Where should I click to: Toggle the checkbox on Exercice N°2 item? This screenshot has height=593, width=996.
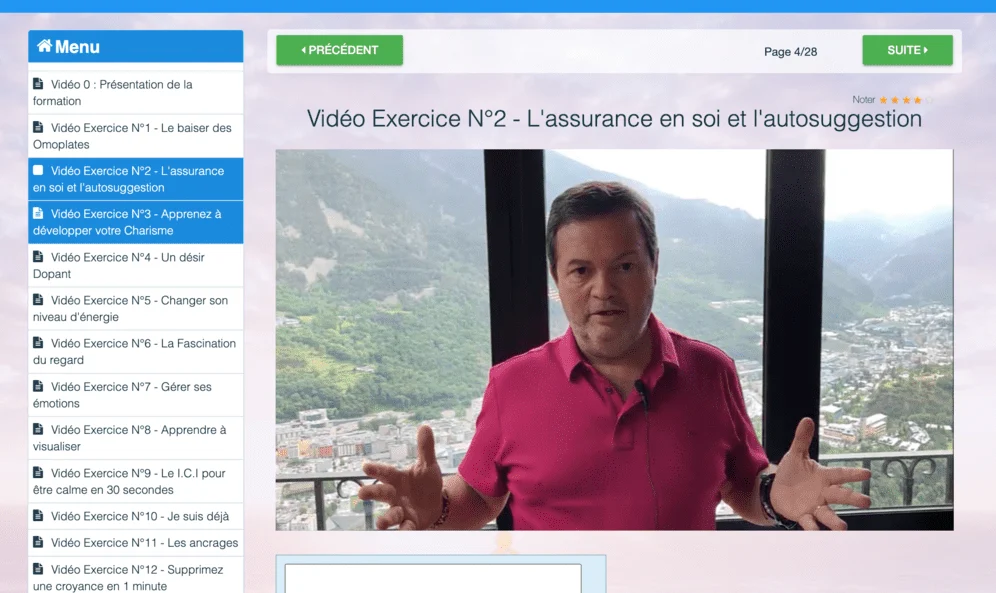coord(38,171)
